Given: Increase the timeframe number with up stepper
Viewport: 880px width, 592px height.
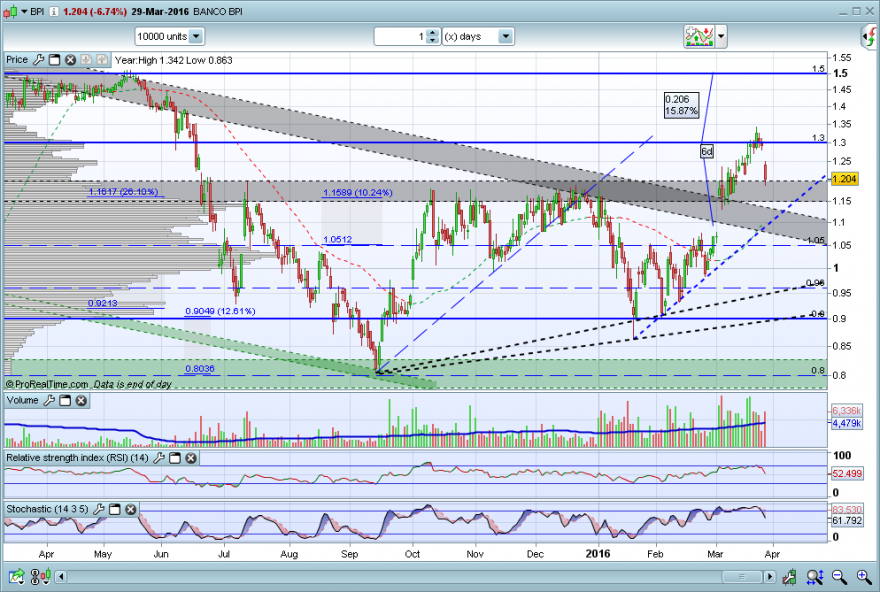Looking at the screenshot, I should pos(432,33).
